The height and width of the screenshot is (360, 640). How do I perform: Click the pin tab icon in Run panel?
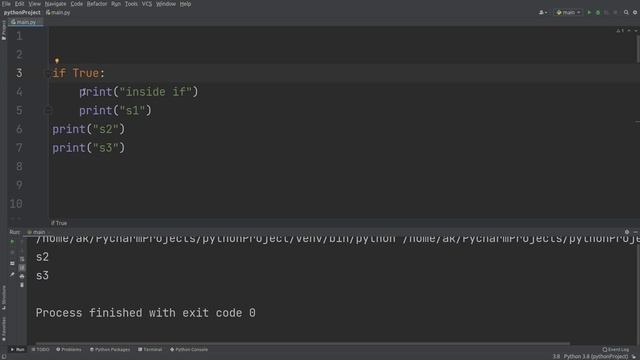click(x=12, y=274)
